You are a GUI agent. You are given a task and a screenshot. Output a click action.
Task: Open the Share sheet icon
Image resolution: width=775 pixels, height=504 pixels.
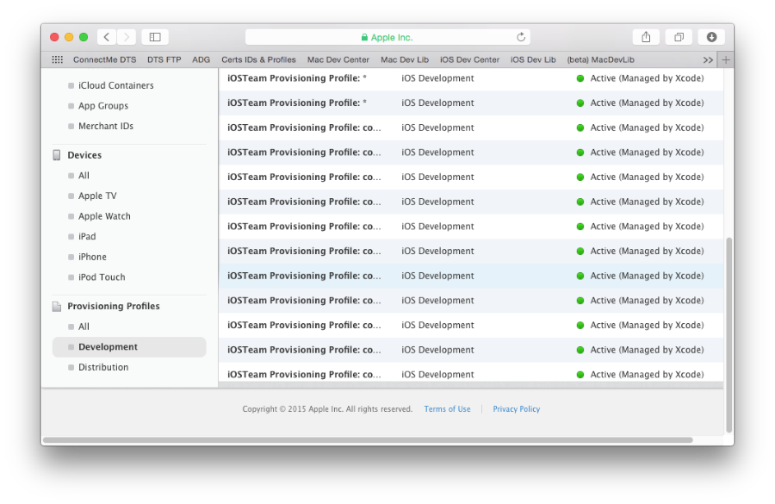click(x=646, y=37)
